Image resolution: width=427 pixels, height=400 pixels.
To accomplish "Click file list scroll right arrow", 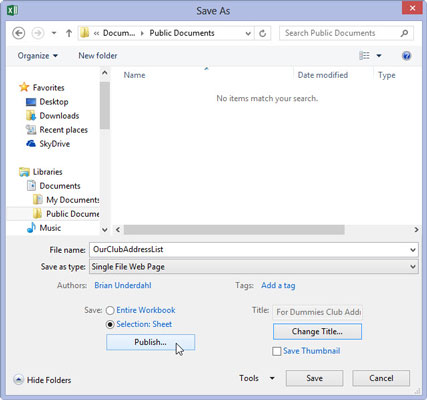I will [416, 230].
